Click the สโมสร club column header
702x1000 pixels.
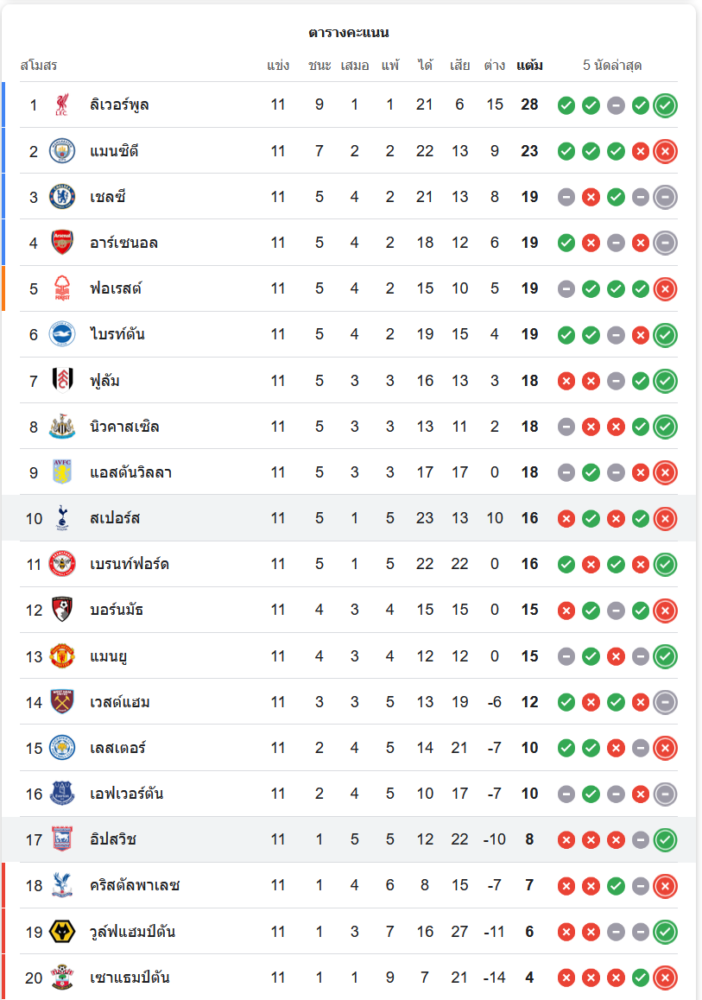[39, 66]
